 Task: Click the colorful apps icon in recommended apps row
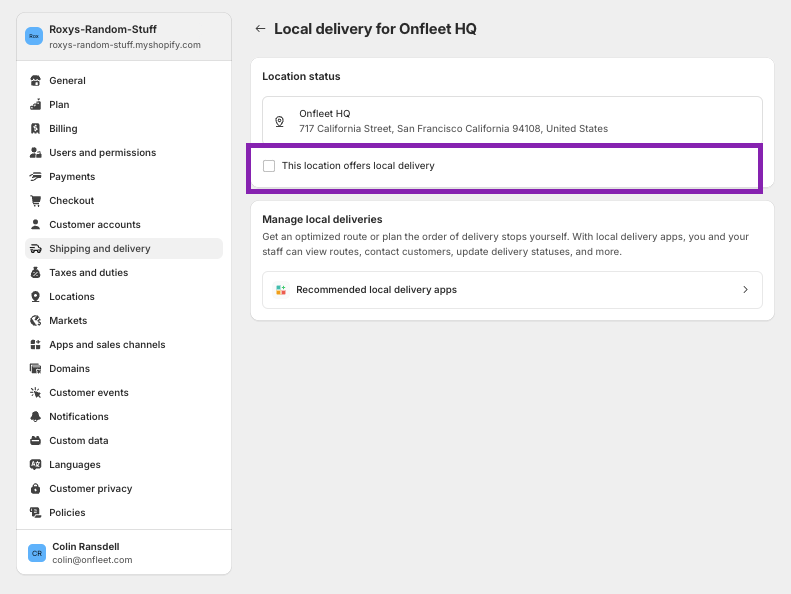pyautogui.click(x=281, y=290)
